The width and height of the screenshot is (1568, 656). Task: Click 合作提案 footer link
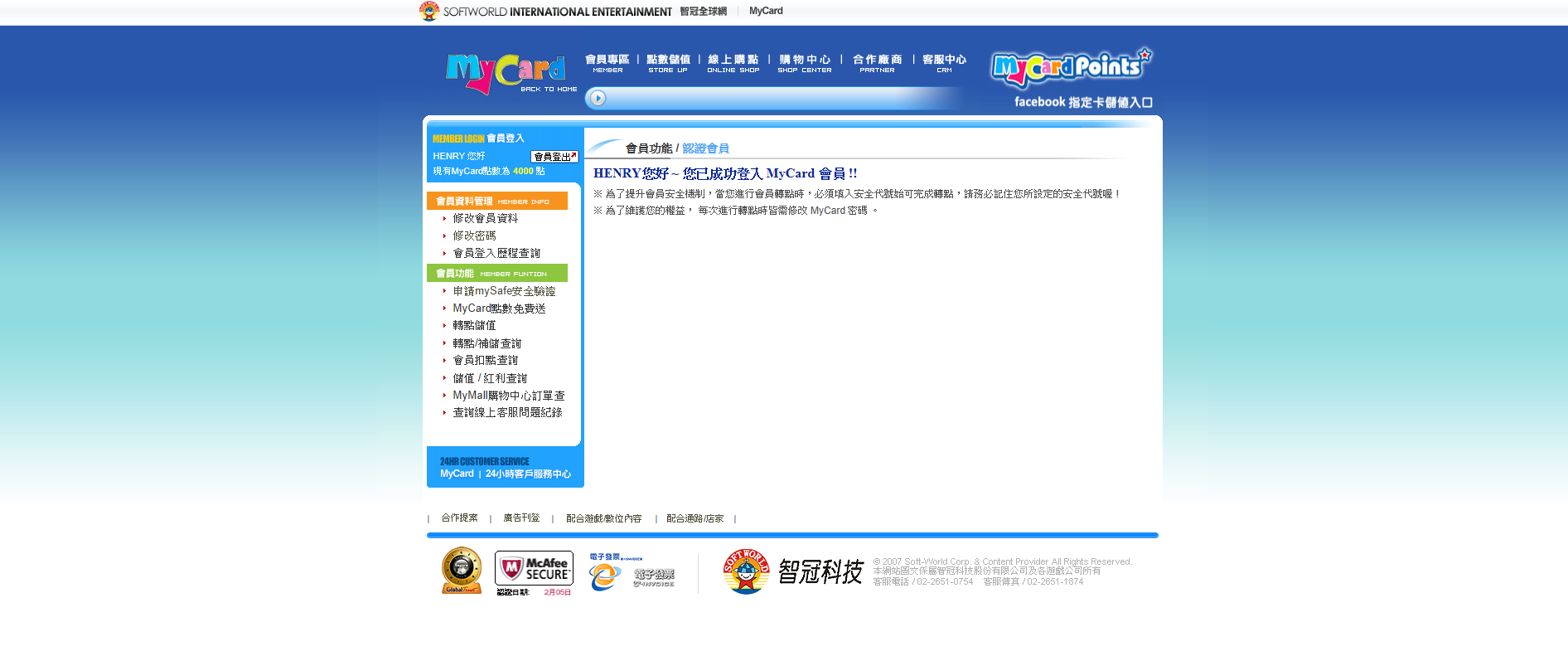pos(459,518)
